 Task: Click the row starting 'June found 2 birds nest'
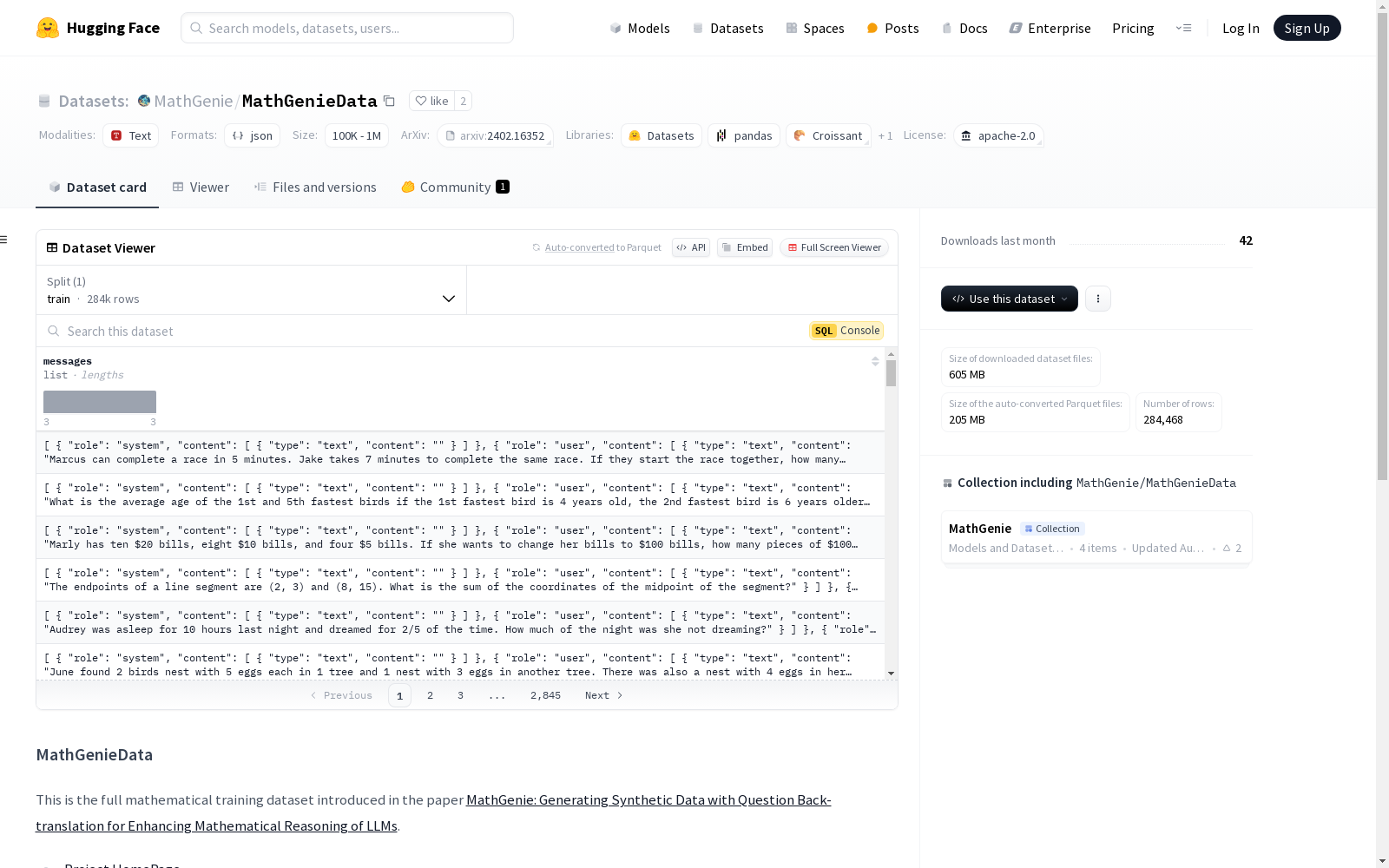coord(460,663)
